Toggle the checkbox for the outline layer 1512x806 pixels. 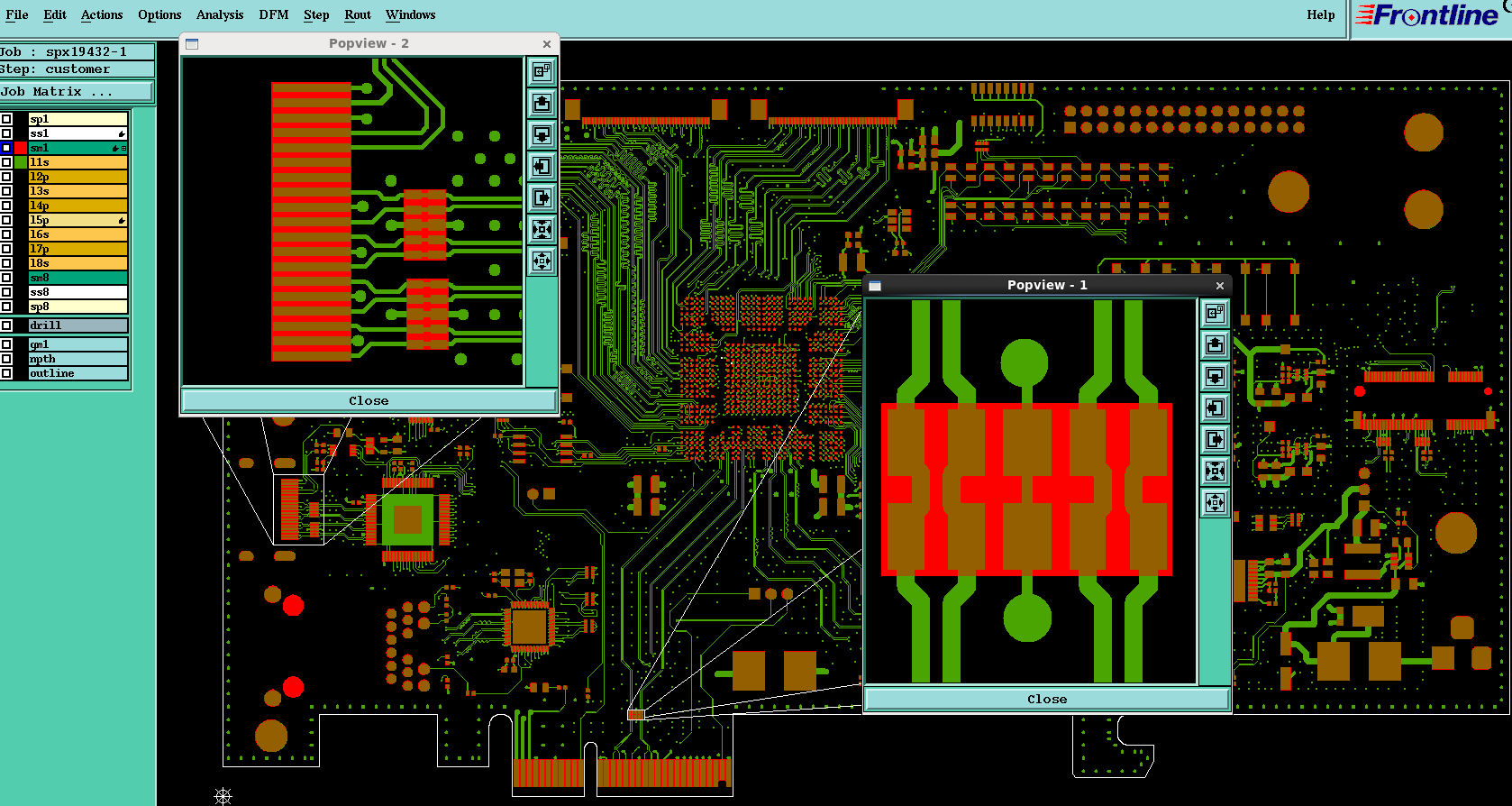point(6,373)
